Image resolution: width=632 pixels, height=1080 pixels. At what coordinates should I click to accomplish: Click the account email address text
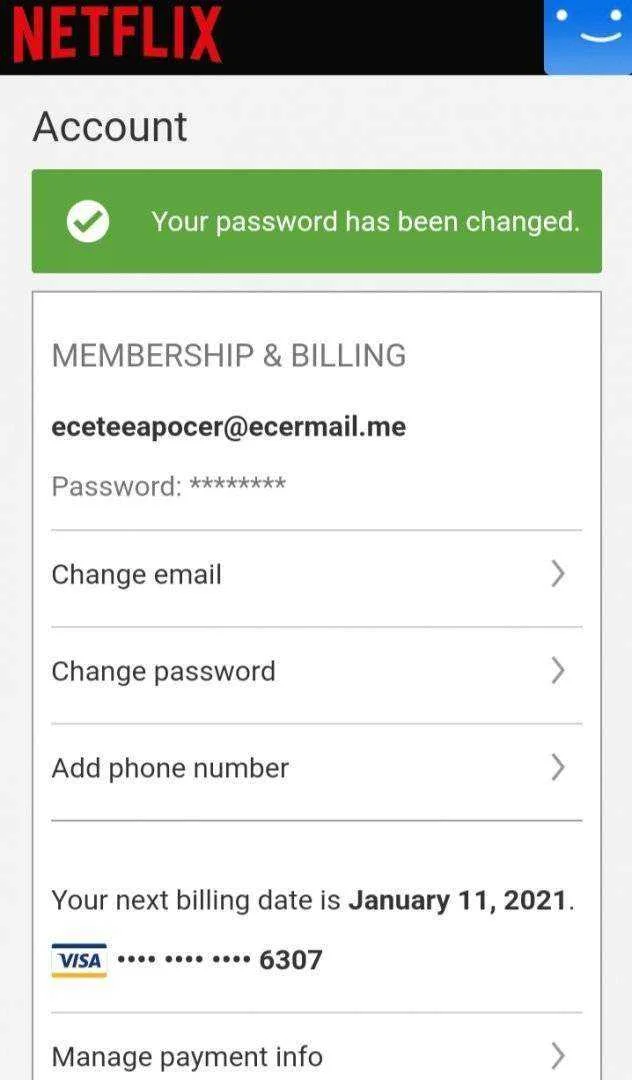tap(229, 427)
